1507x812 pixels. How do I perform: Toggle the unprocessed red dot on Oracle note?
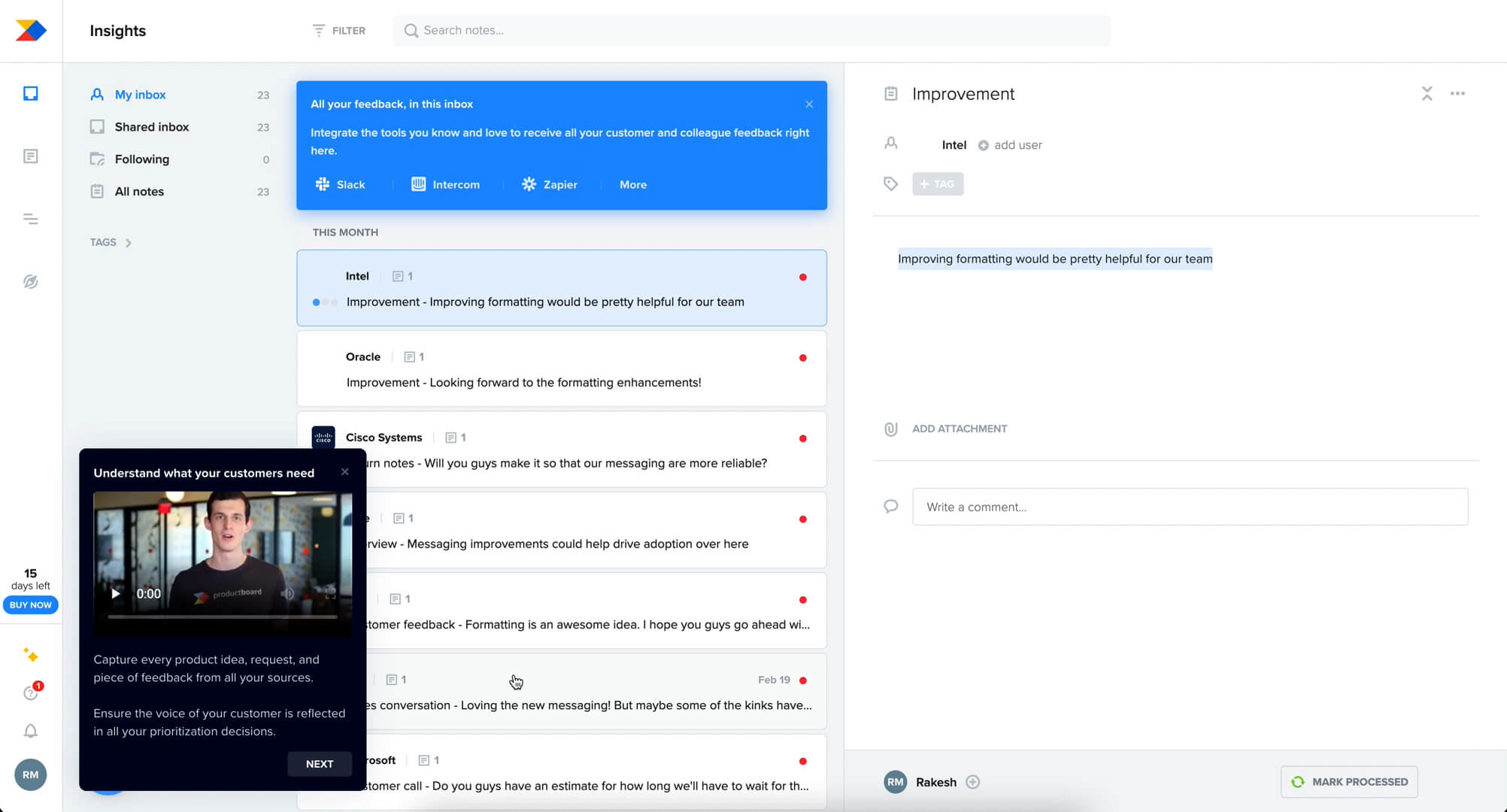[803, 358]
